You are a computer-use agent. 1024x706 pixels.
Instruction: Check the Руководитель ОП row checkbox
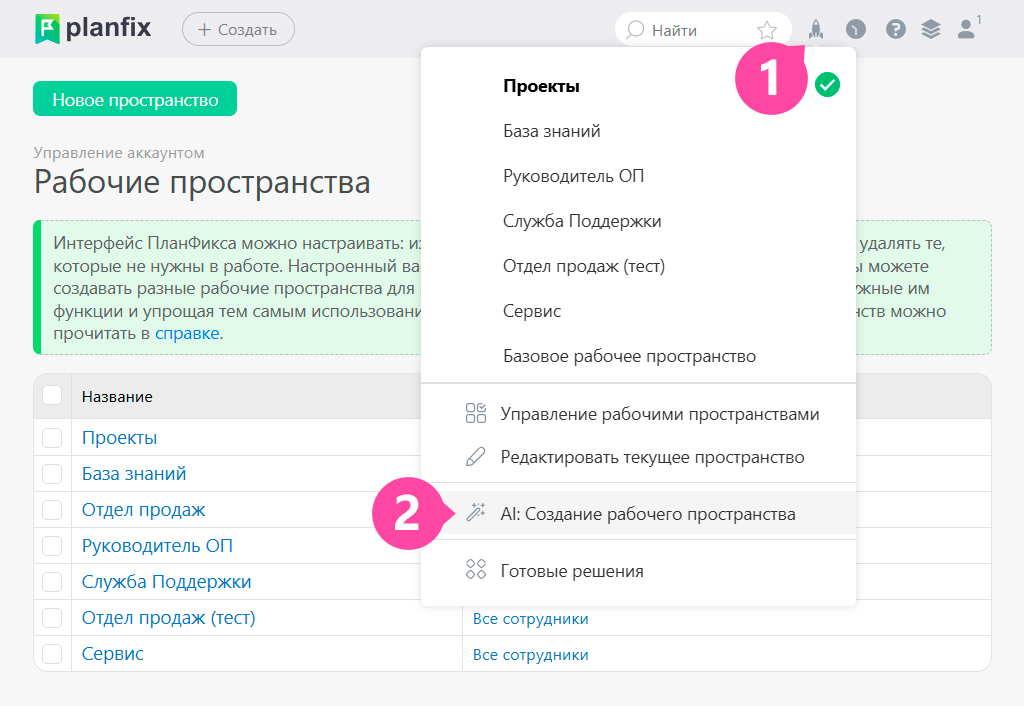pyautogui.click(x=52, y=545)
